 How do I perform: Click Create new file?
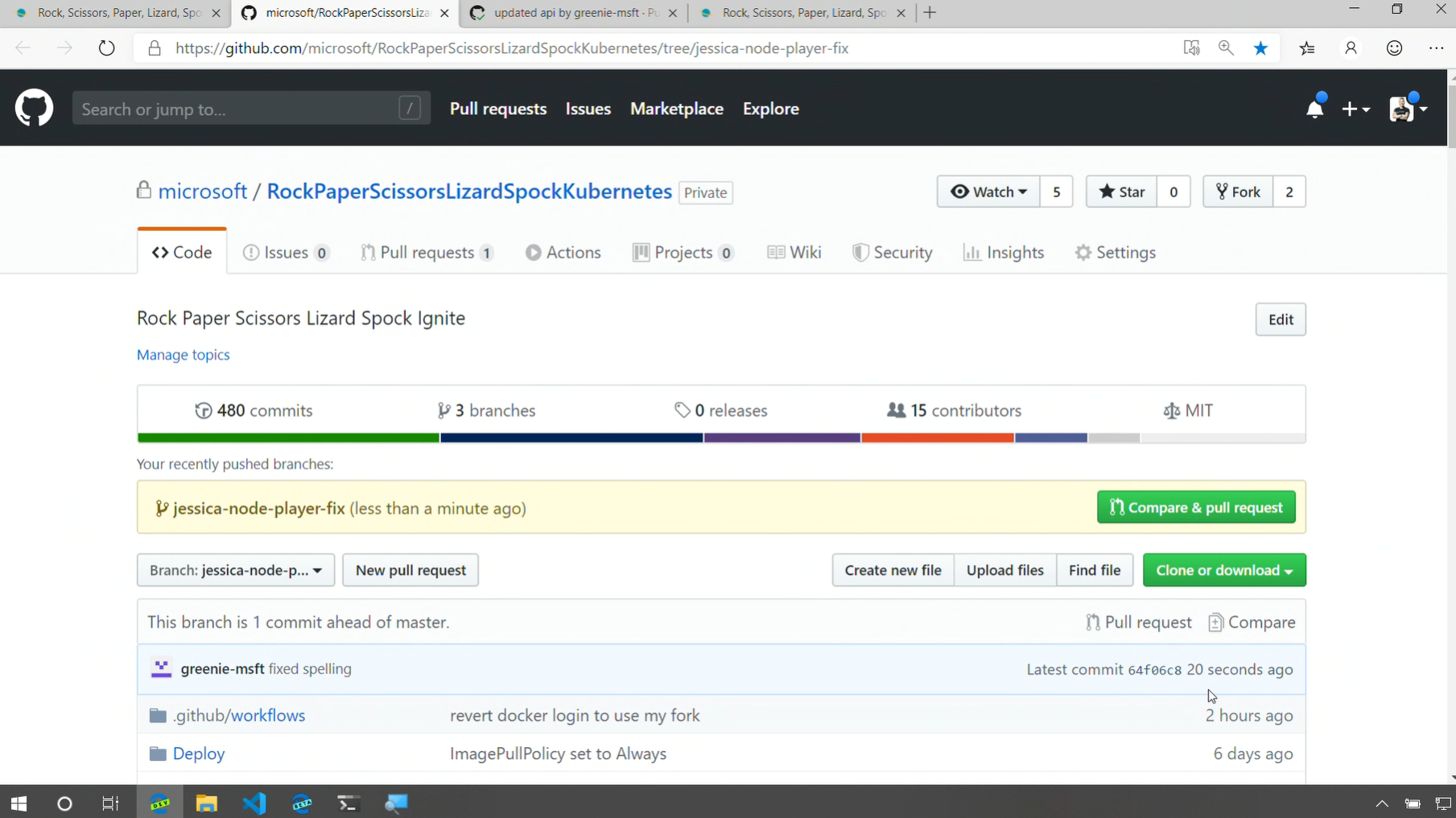pos(893,570)
